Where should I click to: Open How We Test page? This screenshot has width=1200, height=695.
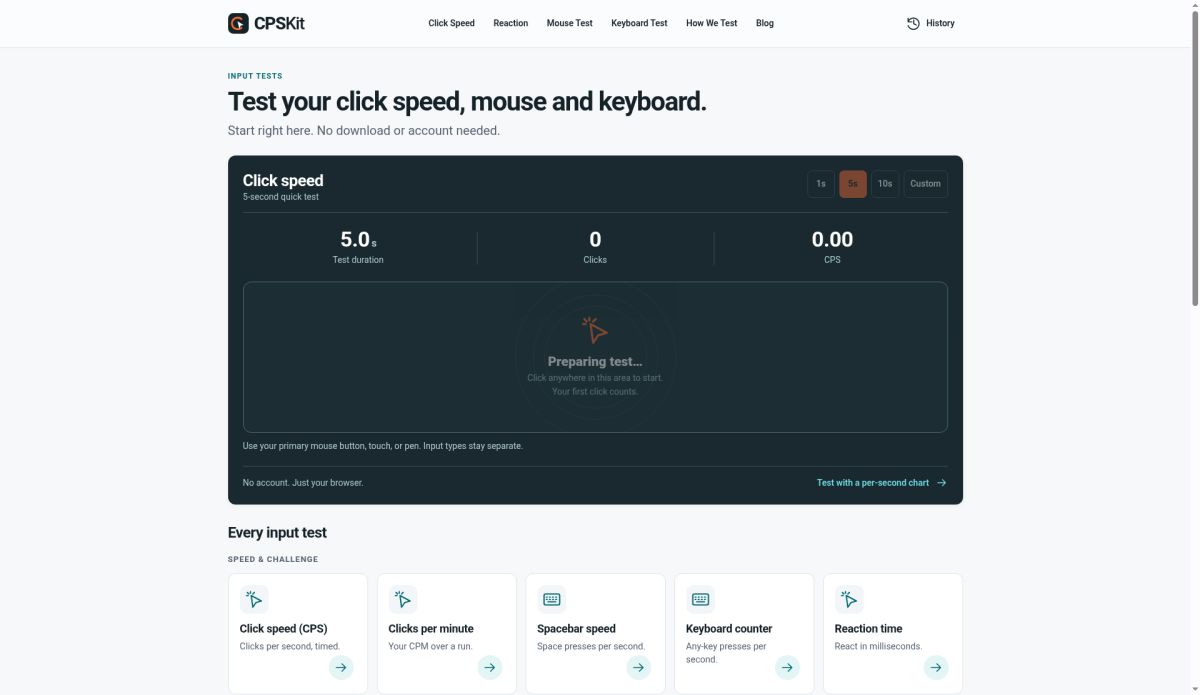[x=711, y=23]
